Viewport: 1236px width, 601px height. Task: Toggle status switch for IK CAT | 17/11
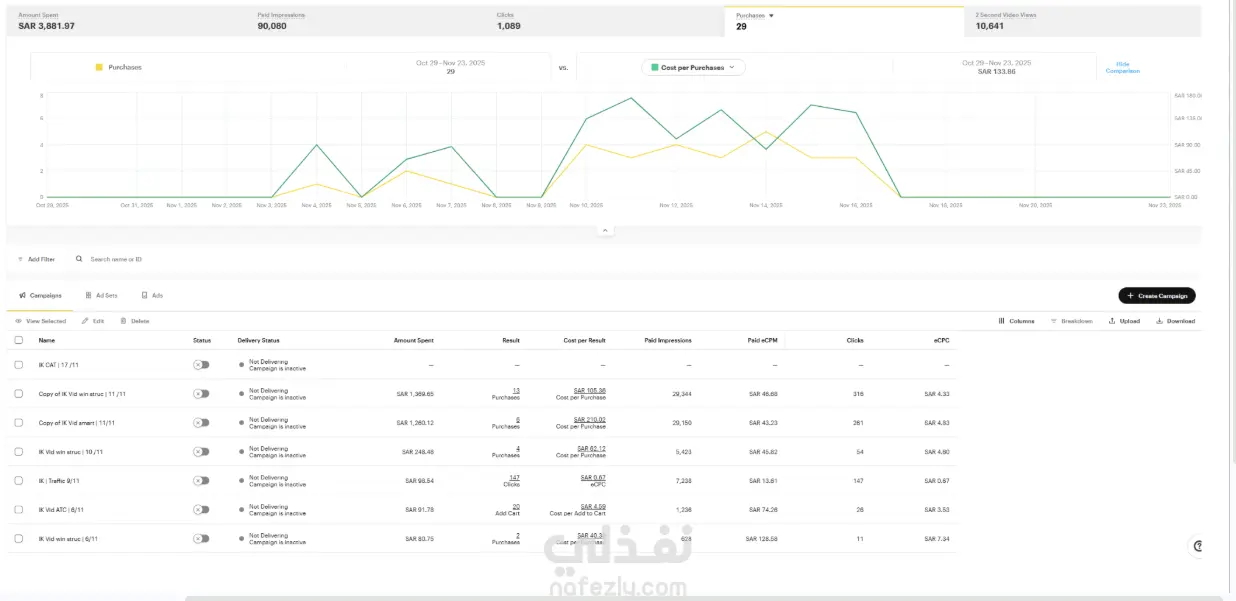pyautogui.click(x=201, y=365)
